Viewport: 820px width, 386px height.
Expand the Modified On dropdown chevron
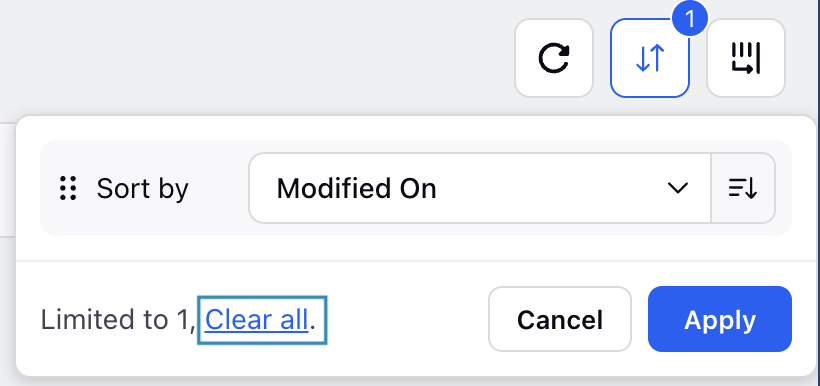click(678, 188)
